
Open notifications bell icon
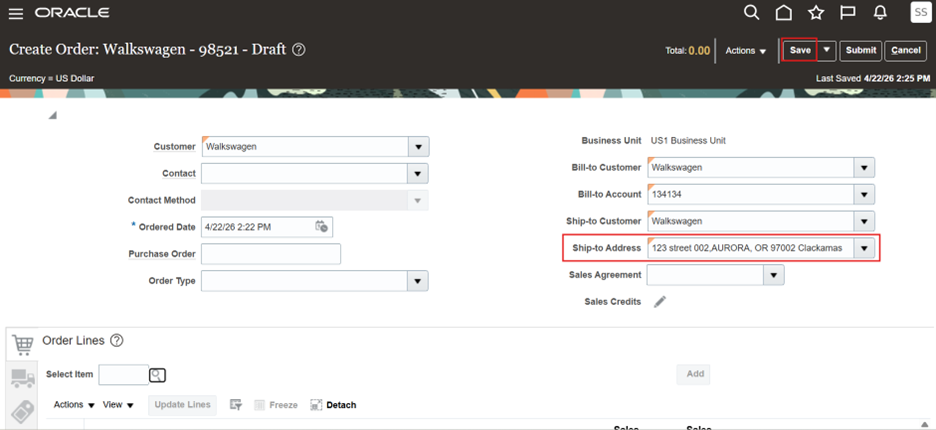[x=880, y=13]
